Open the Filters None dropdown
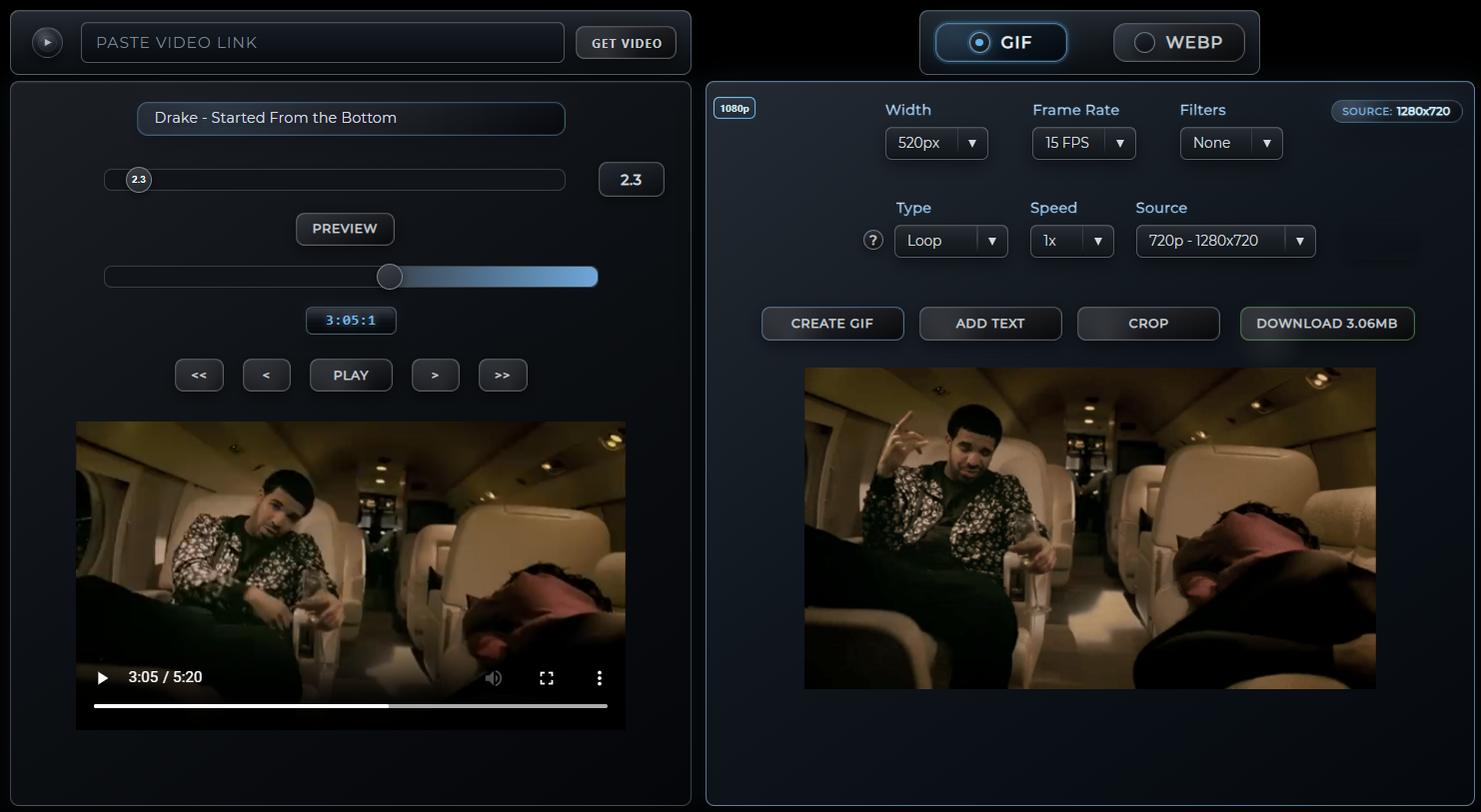Viewport: 1481px width, 812px height. point(1231,143)
